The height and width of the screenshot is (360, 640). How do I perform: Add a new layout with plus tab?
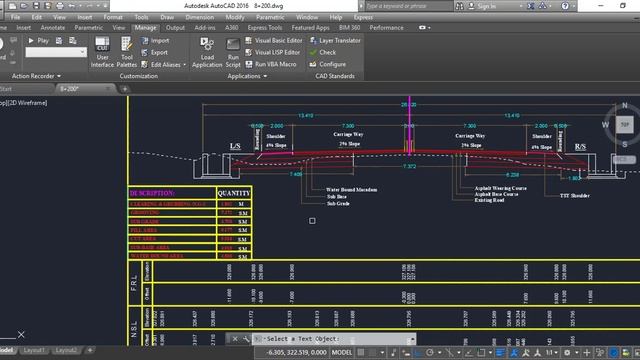(90, 350)
